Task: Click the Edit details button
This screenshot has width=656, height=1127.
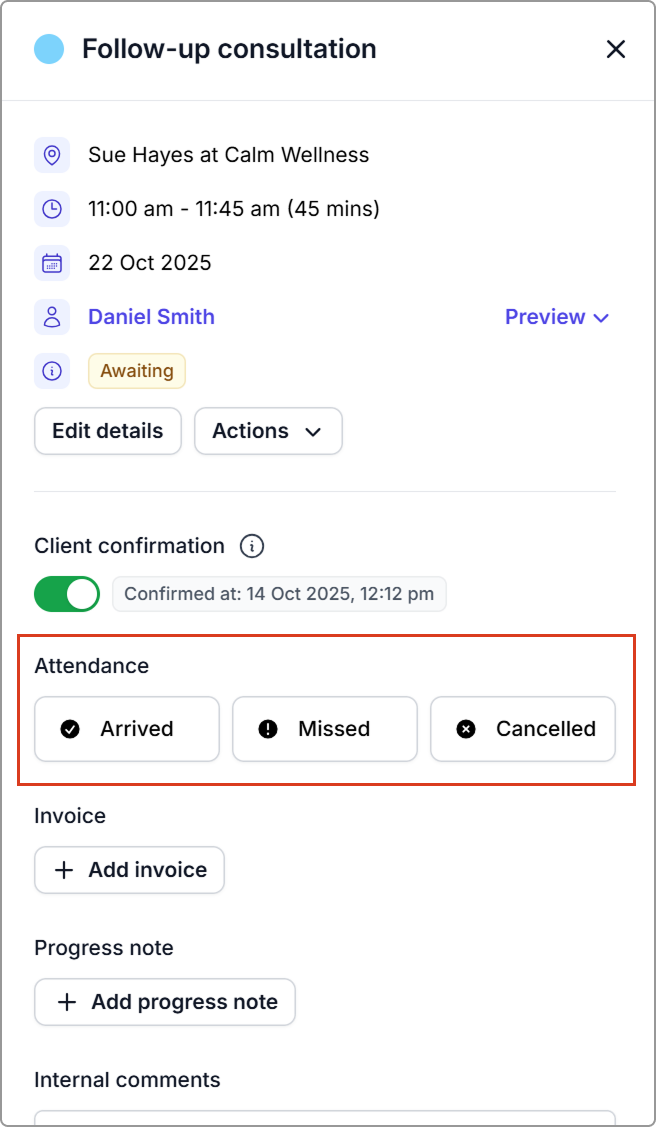Action: [108, 431]
